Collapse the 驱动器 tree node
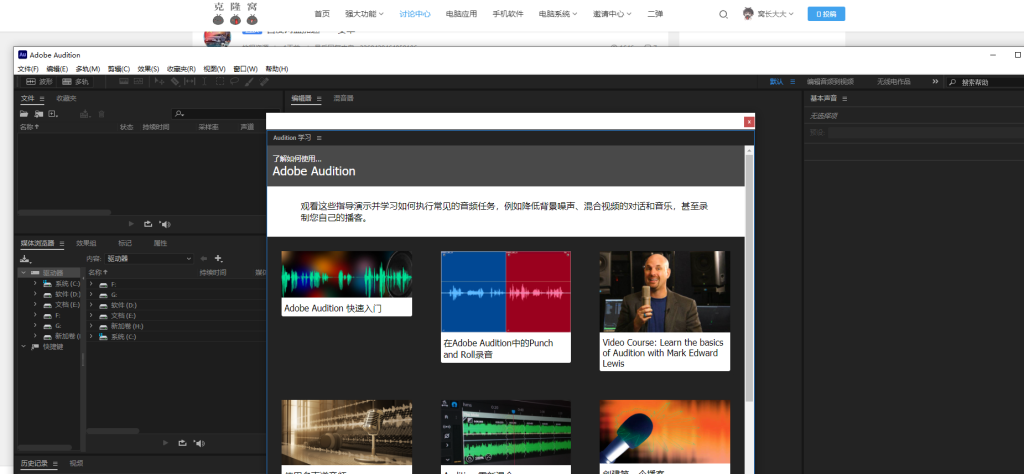Screen dimensions: 1024x474 click(24, 273)
